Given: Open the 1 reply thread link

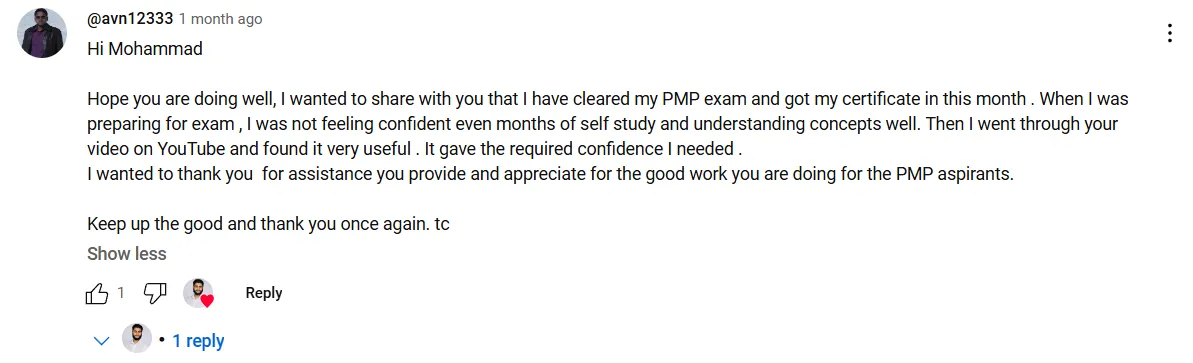Looking at the screenshot, I should click(198, 341).
